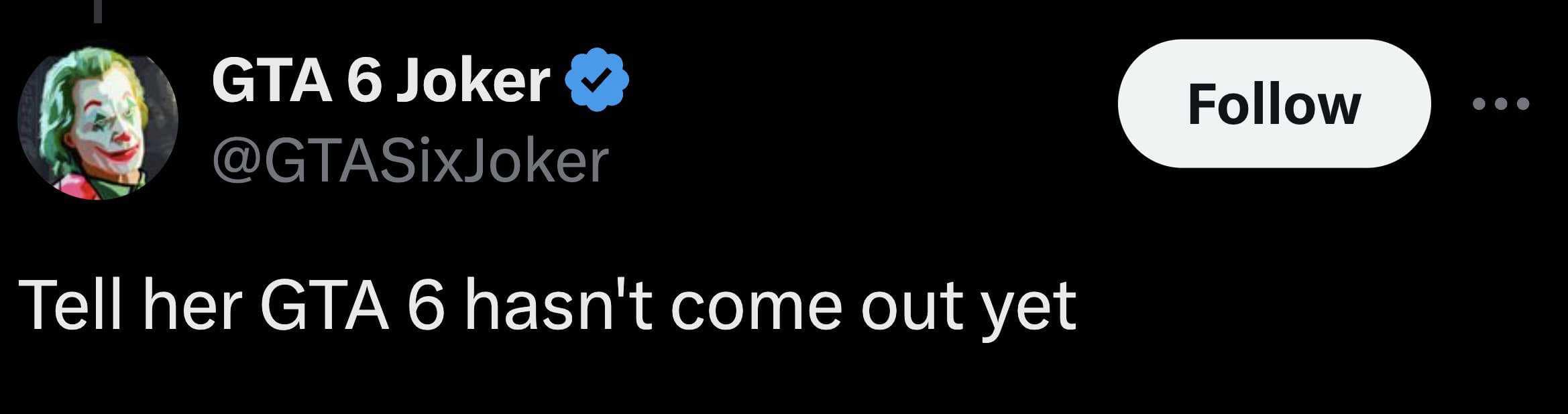Open the tweet text about GTA 6
This screenshot has height=414, width=1568.
547,305
